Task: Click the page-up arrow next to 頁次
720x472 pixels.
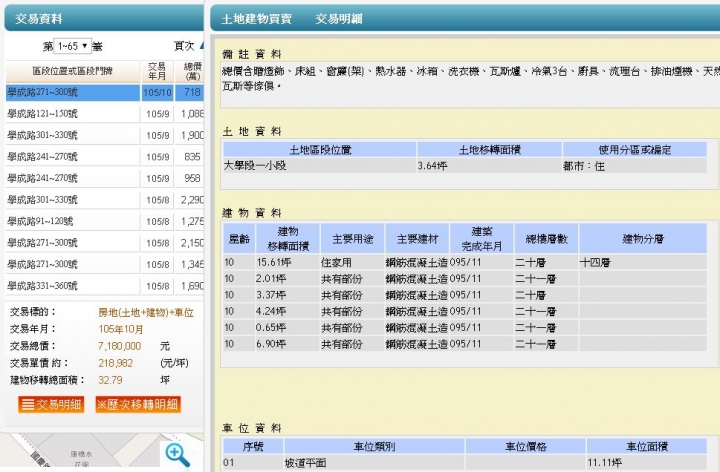Action: click(x=202, y=45)
